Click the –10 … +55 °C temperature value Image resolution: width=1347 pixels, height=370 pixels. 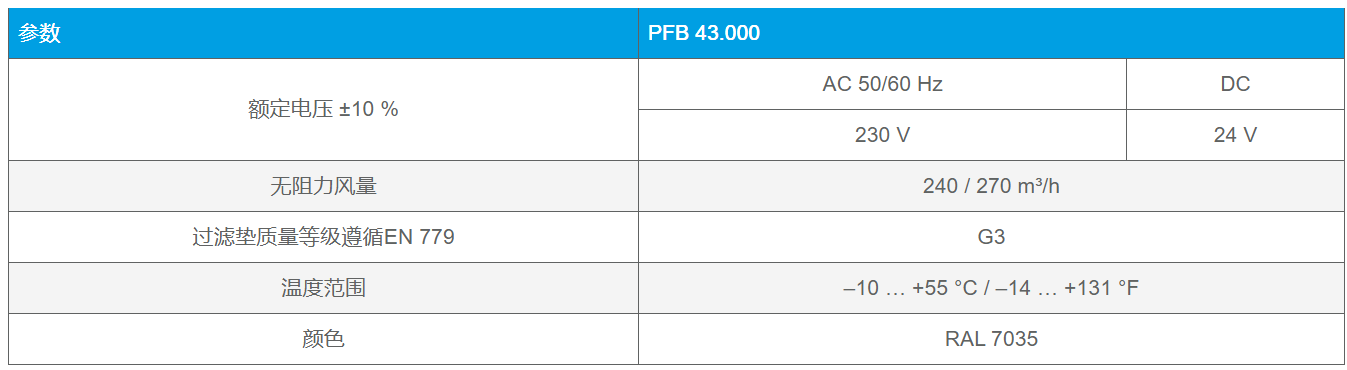(910, 288)
